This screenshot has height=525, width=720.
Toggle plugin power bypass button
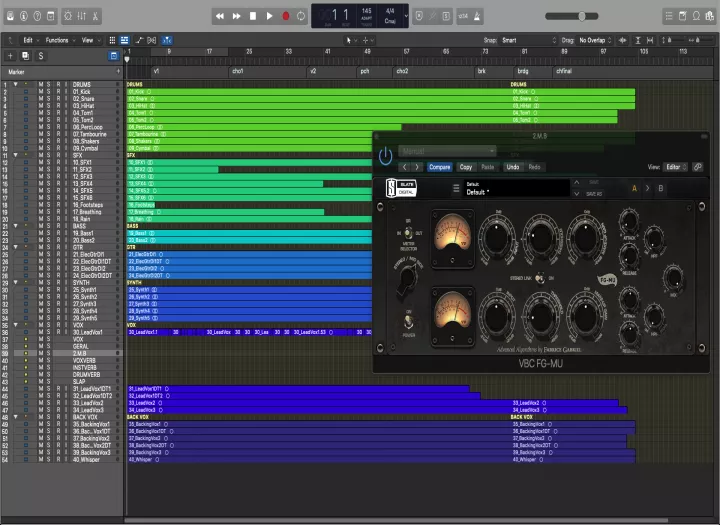click(385, 156)
